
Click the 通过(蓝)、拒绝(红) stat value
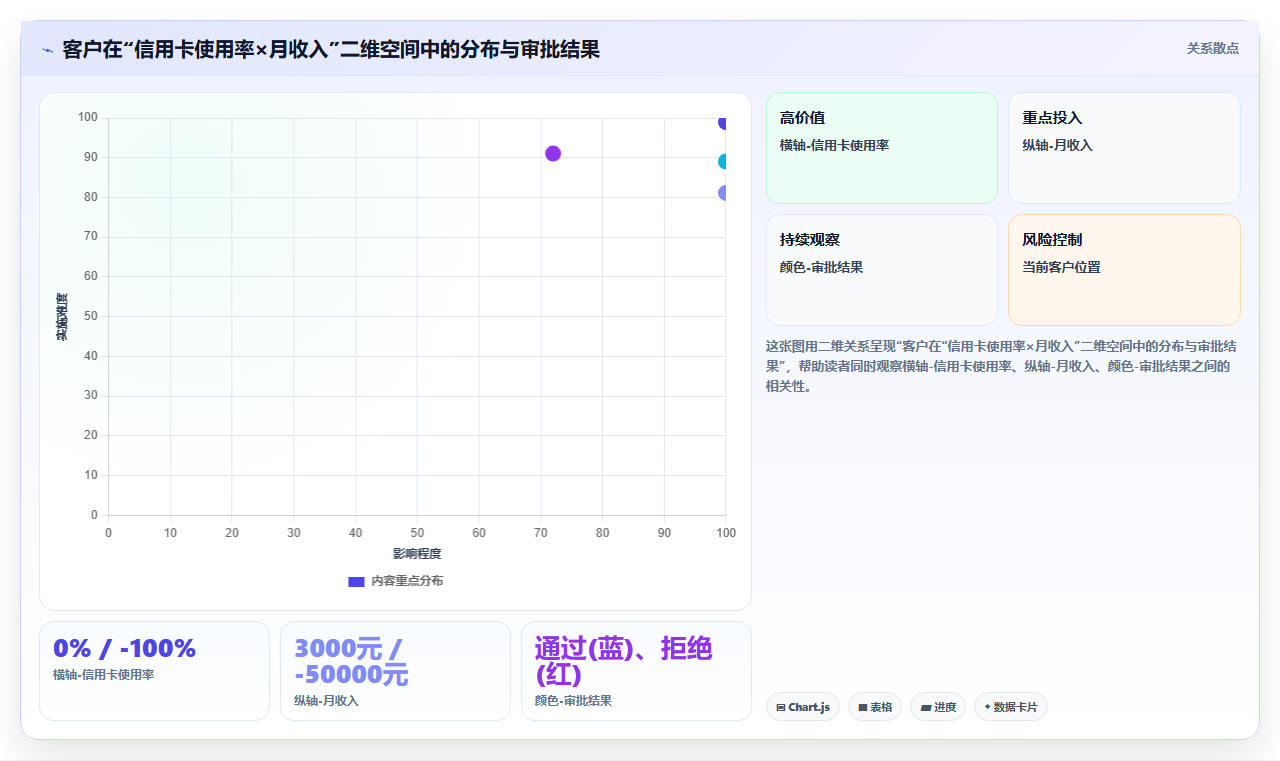coord(624,661)
